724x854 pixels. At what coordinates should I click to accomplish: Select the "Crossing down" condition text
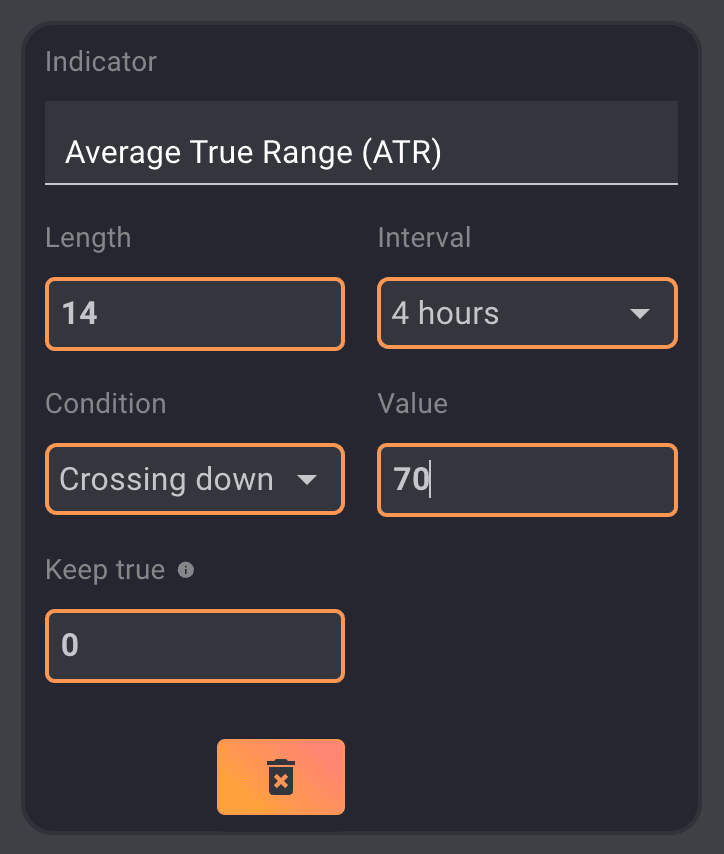(x=166, y=480)
